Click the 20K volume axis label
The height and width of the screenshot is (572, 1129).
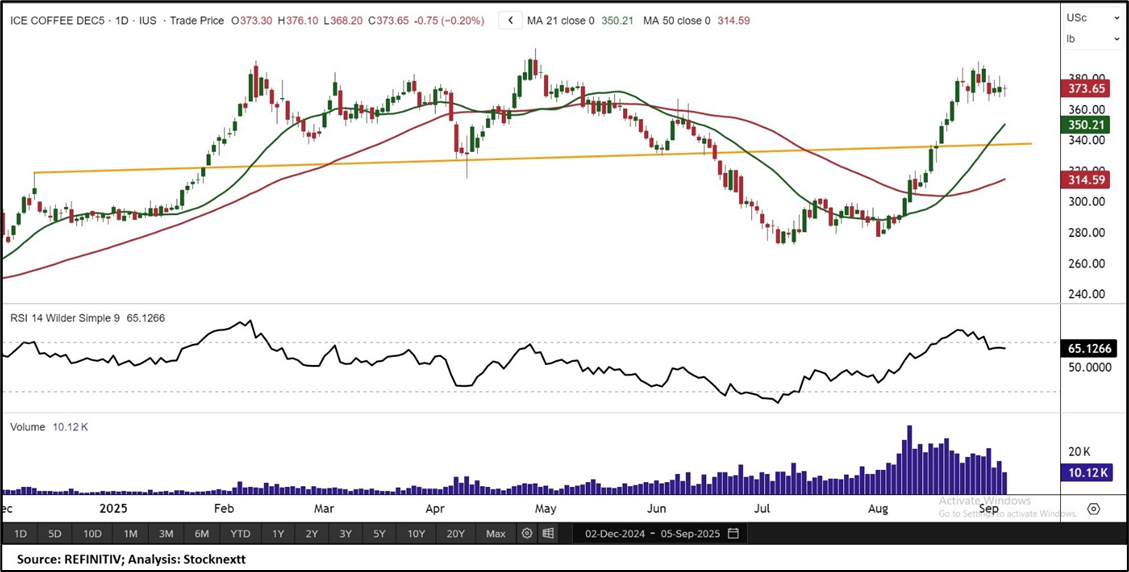click(1078, 452)
